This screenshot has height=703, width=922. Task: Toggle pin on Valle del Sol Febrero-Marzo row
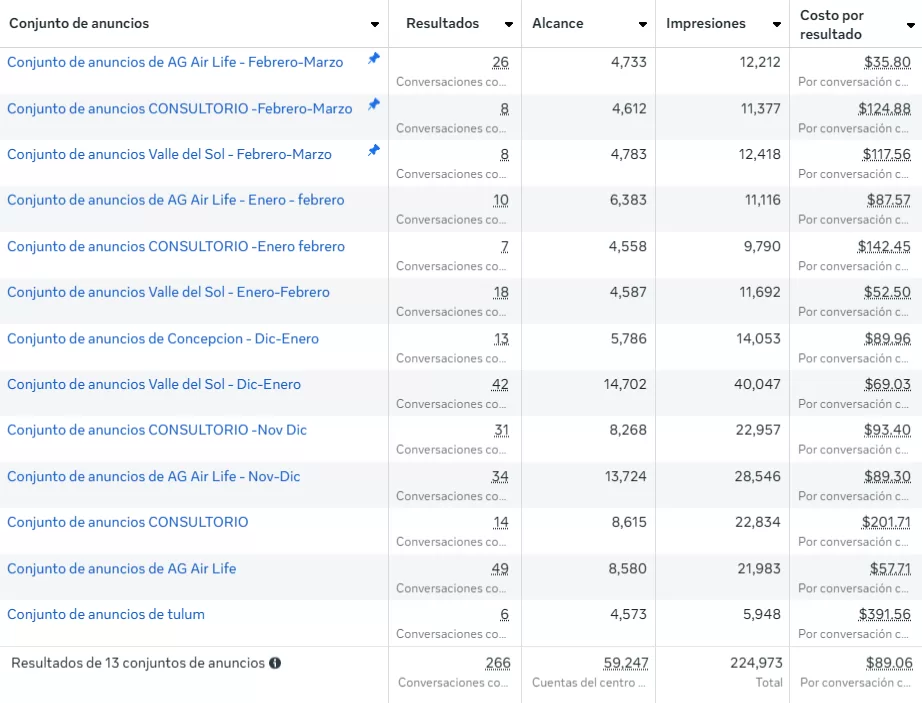(373, 151)
